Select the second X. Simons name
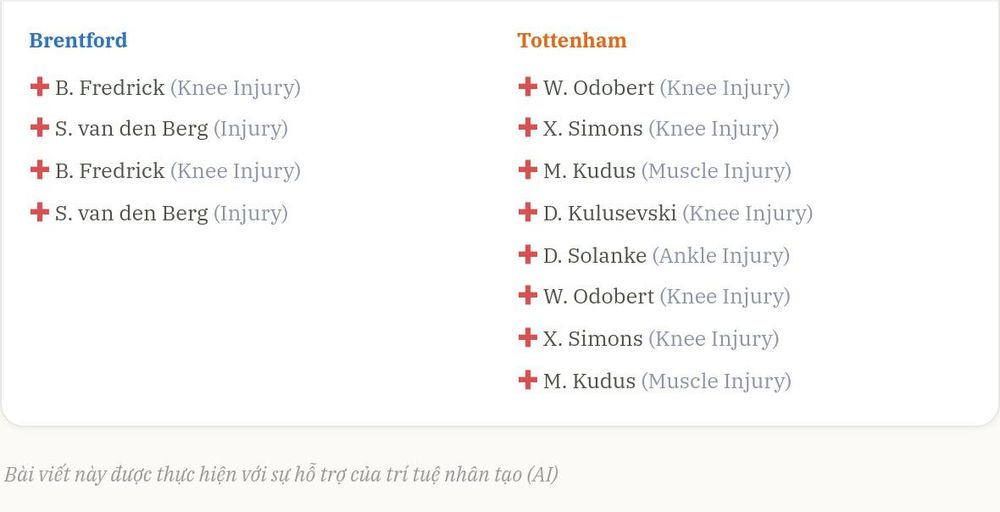Viewport: 1000px width, 512px height. pyautogui.click(x=593, y=339)
